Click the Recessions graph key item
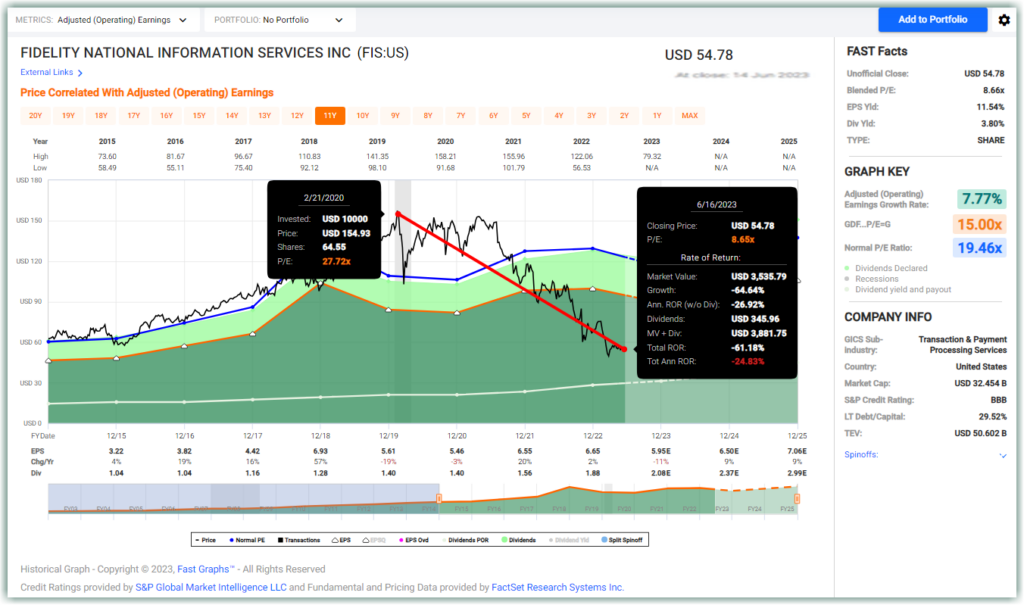Screen dimensions: 1024x605 click(x=871, y=279)
